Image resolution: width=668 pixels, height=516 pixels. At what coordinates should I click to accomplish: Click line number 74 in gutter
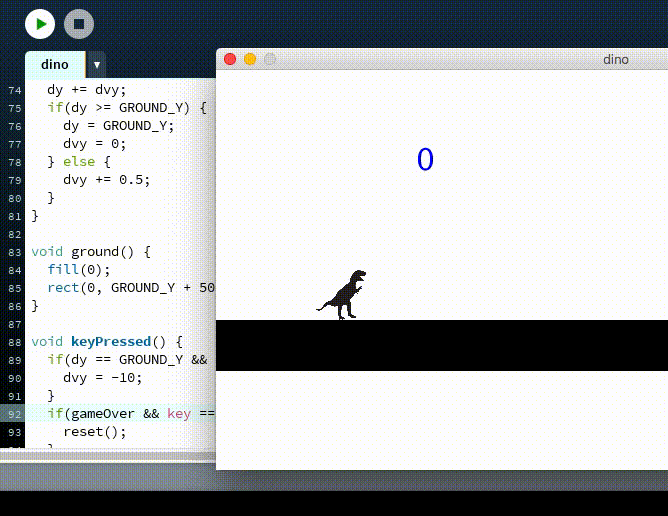point(14,90)
